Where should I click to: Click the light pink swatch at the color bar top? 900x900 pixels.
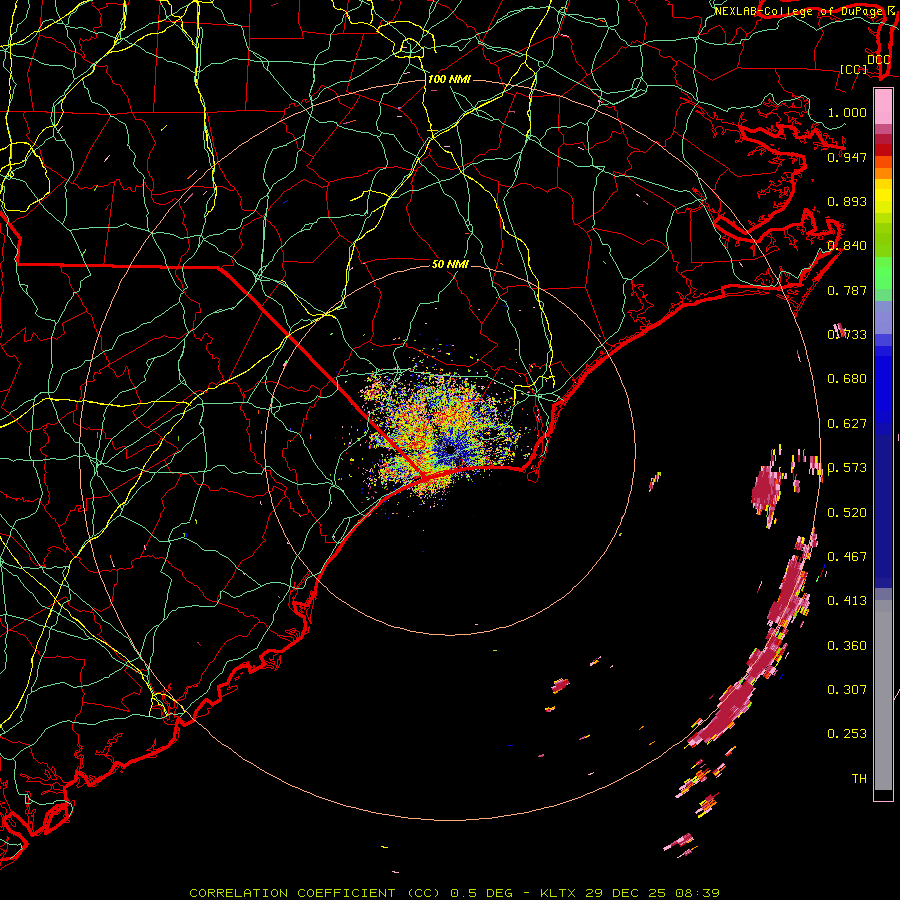click(883, 107)
